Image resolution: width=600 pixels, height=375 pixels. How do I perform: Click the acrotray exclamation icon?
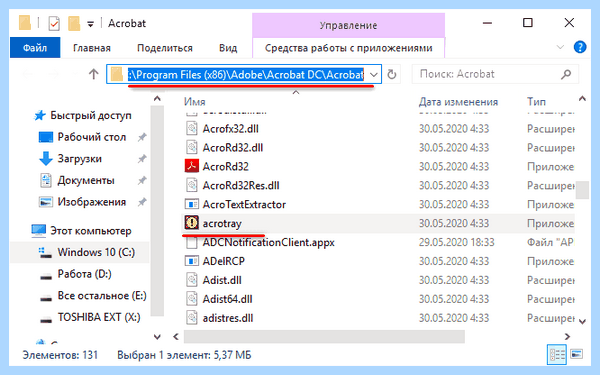[x=192, y=223]
